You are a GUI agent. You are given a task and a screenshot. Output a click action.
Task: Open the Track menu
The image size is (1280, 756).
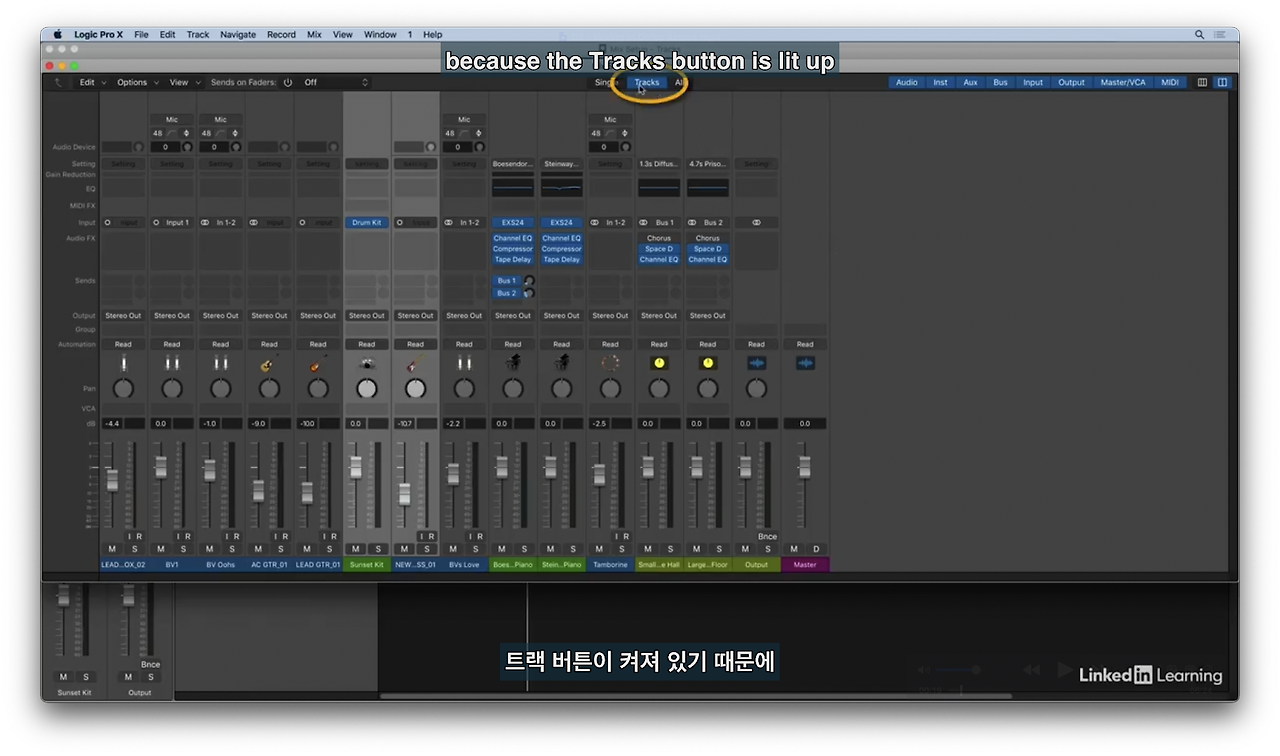[x=198, y=34]
